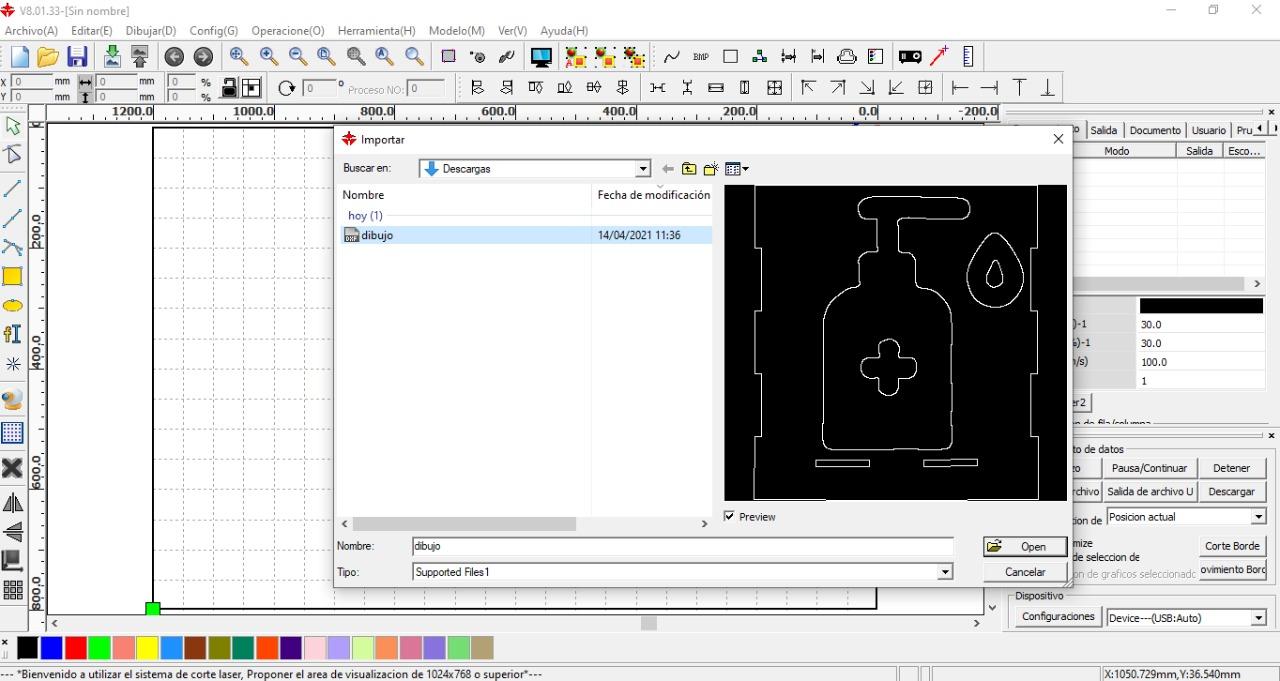Toggle the Preview checkbox in Importar dialog
This screenshot has width=1280, height=681.
click(x=729, y=516)
